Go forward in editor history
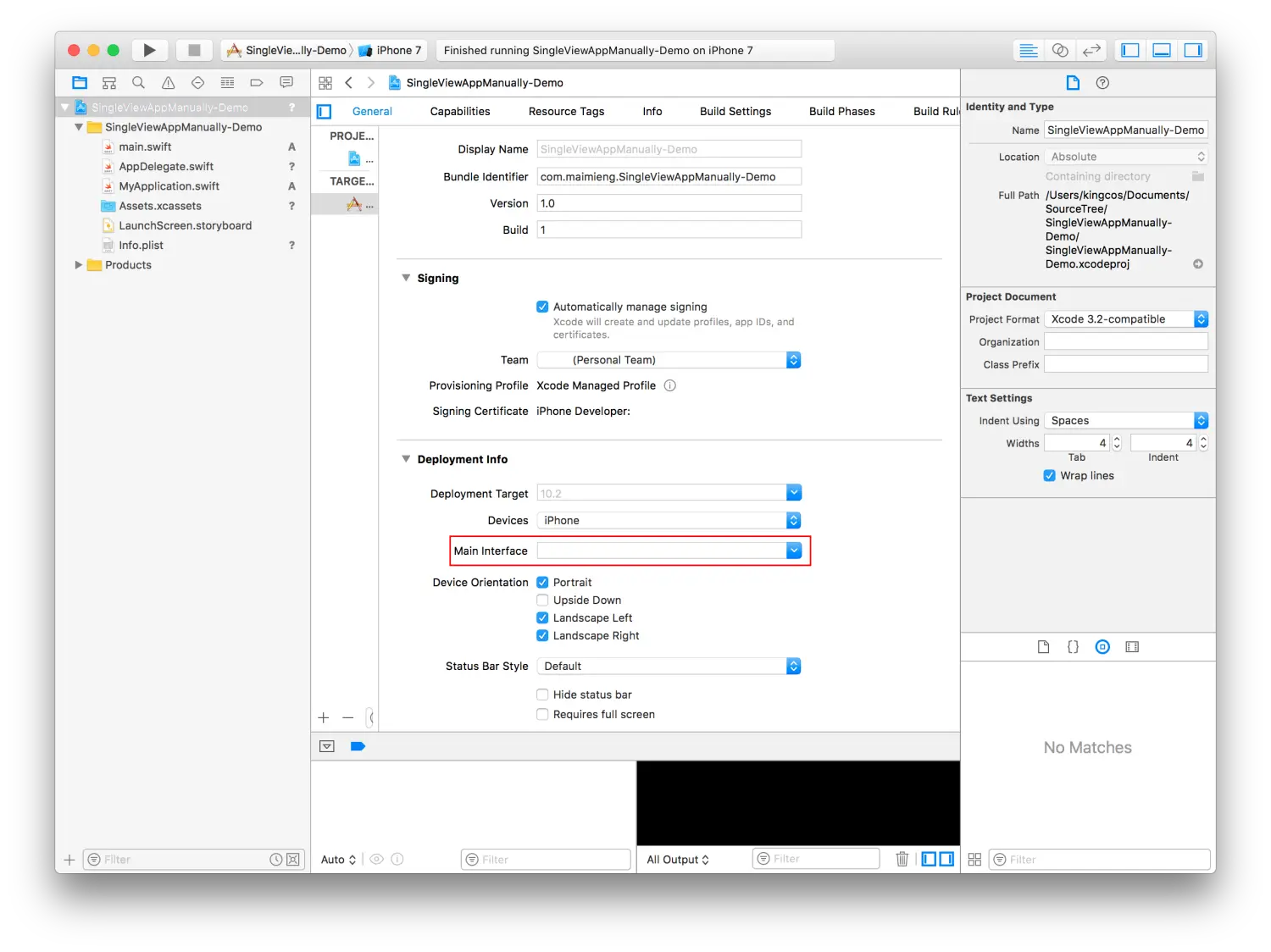1271x952 pixels. coord(370,82)
